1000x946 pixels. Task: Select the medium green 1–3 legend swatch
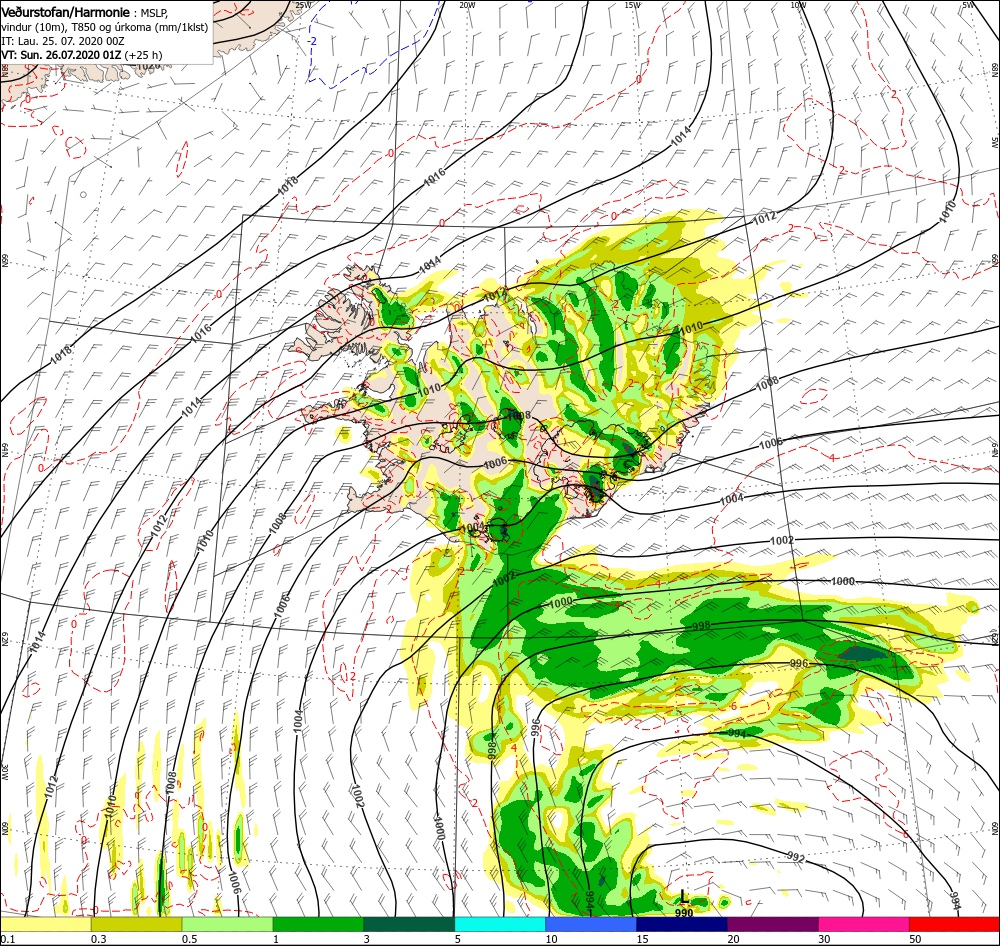318,924
